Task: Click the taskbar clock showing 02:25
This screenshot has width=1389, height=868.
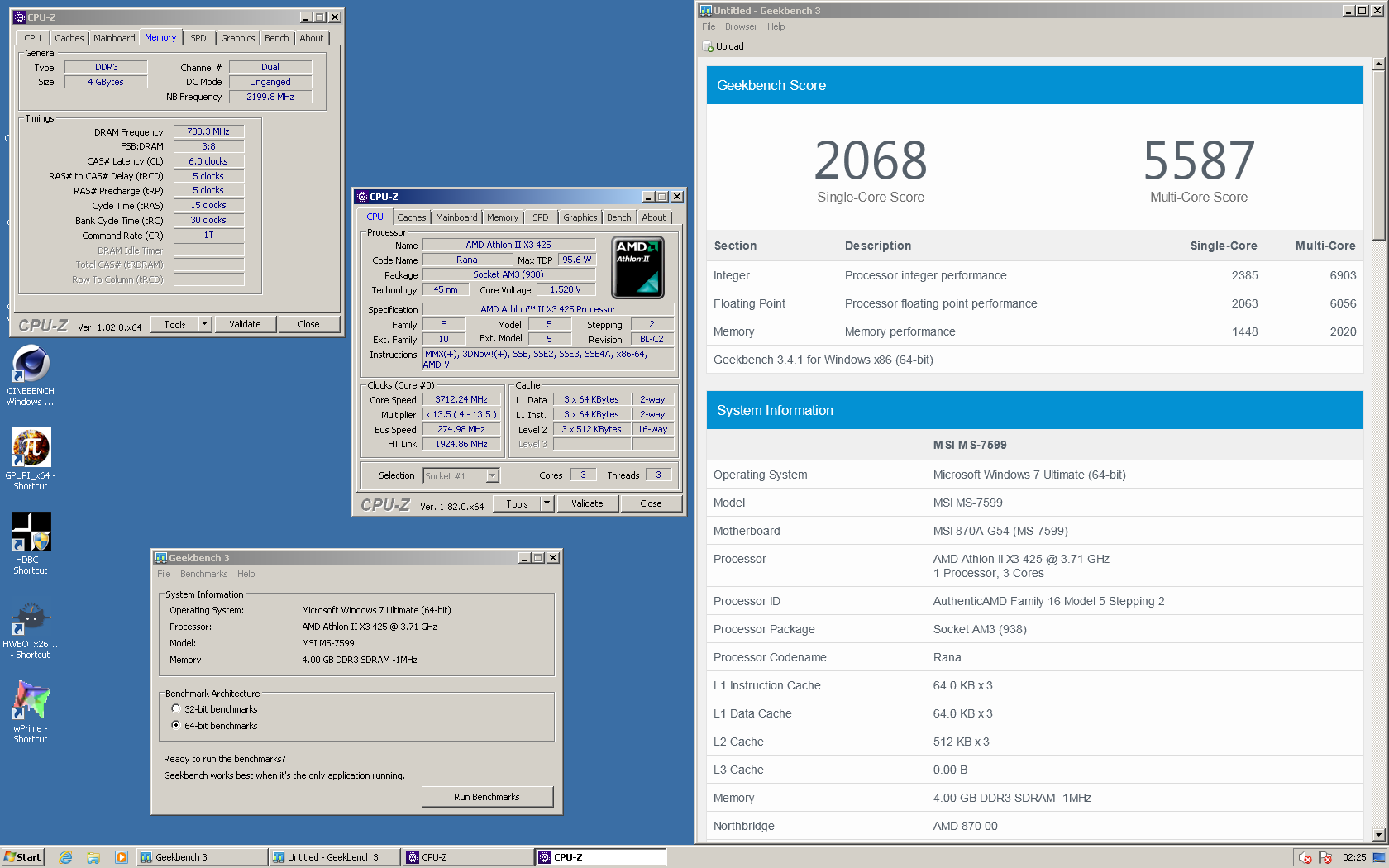Action: tap(1354, 857)
